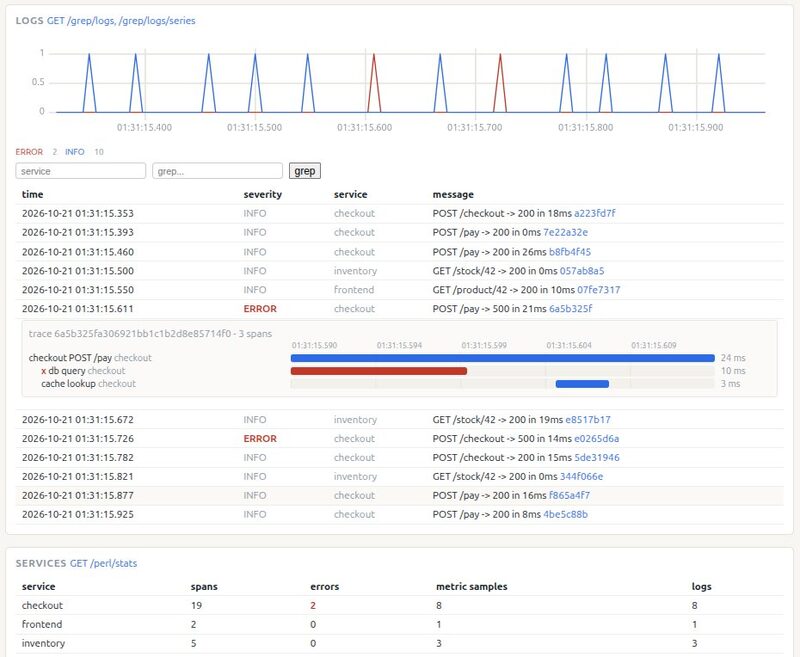The height and width of the screenshot is (657, 800).
Task: Open trace link b8fb4f45
Action: click(570, 252)
